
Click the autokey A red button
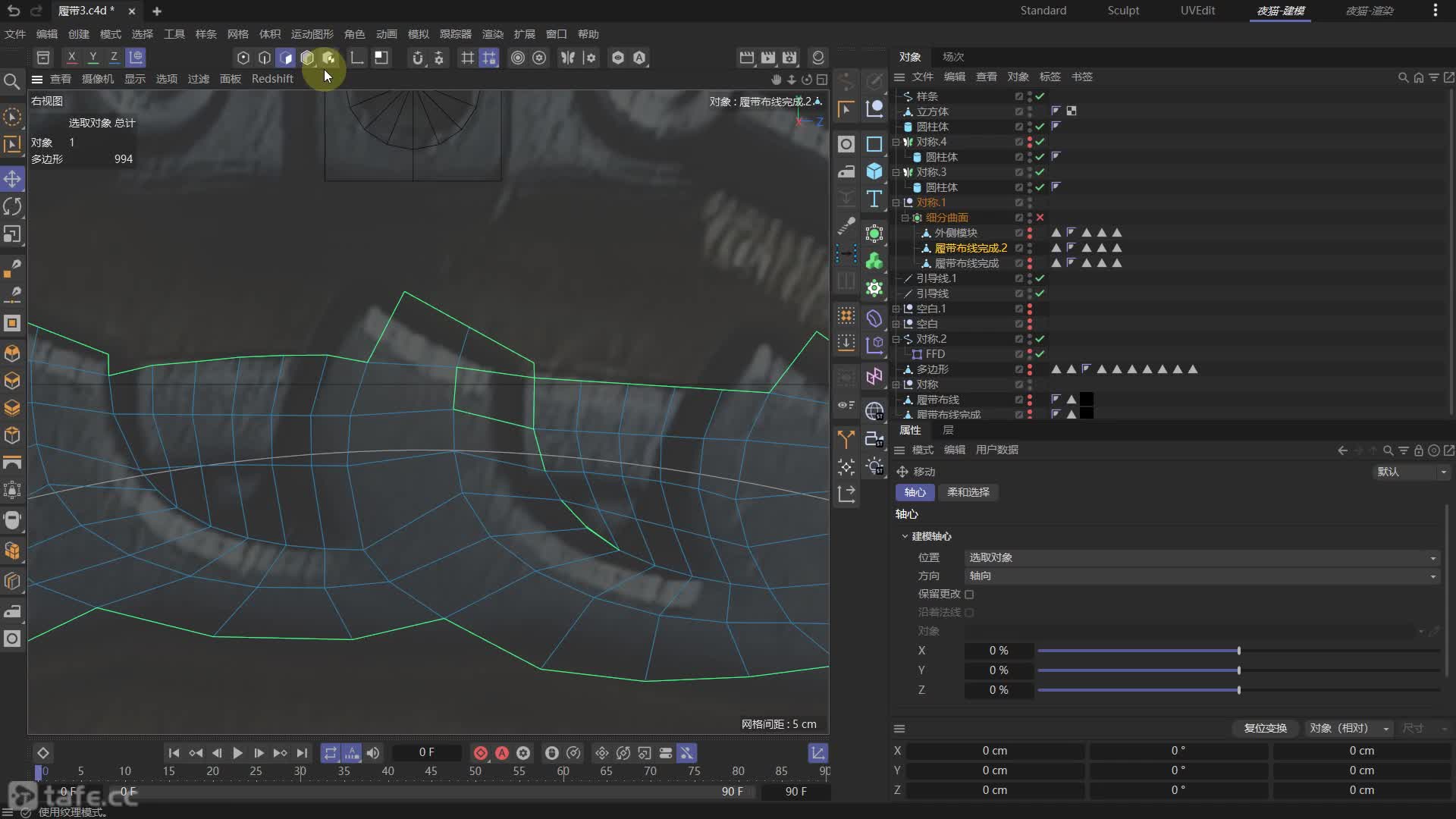pos(502,753)
